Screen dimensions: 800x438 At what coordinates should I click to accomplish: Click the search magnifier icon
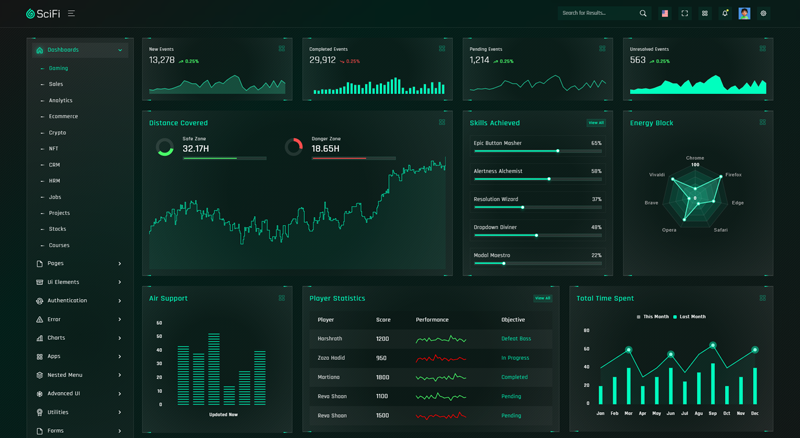(643, 13)
